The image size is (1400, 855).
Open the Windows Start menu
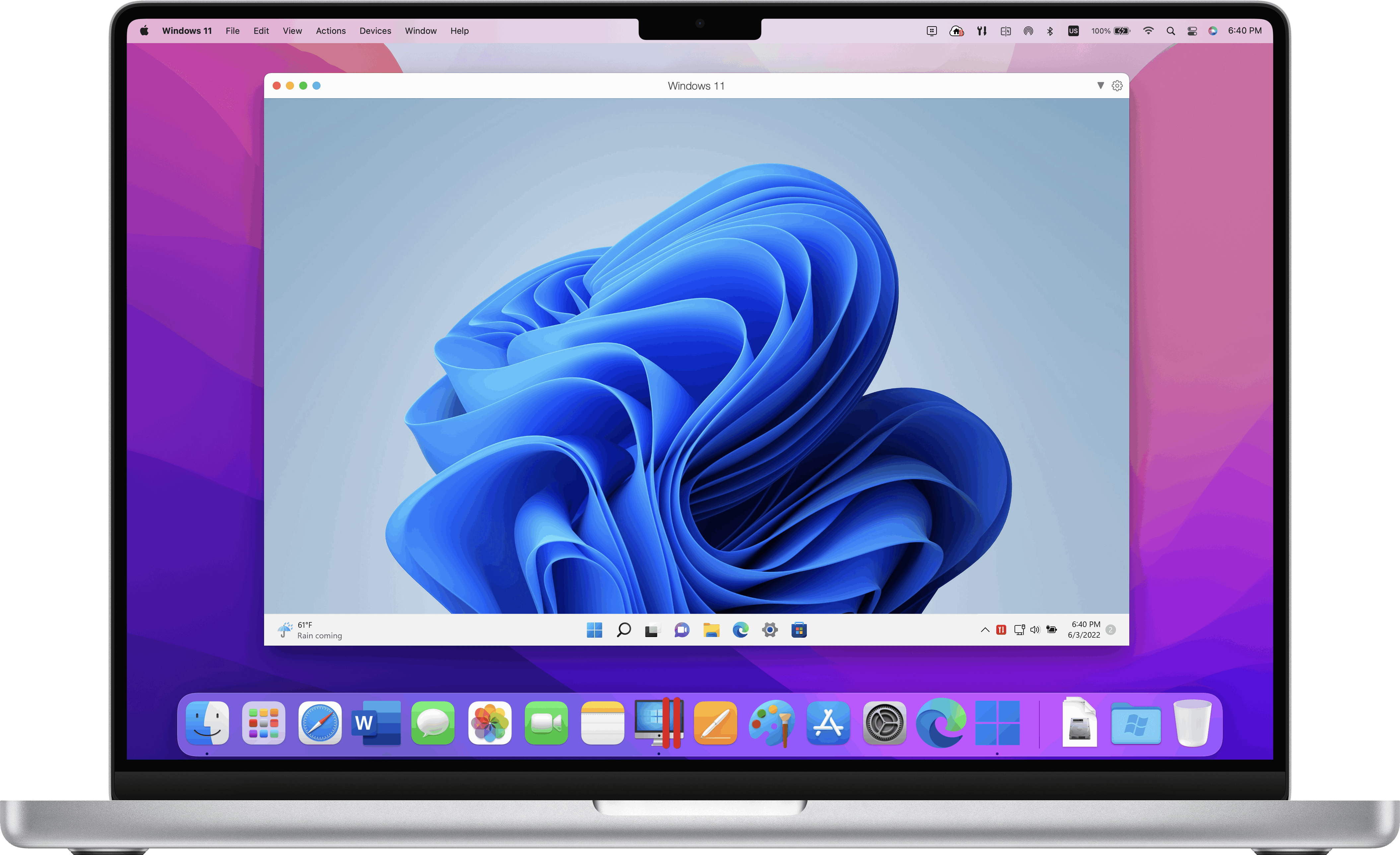pyautogui.click(x=594, y=629)
